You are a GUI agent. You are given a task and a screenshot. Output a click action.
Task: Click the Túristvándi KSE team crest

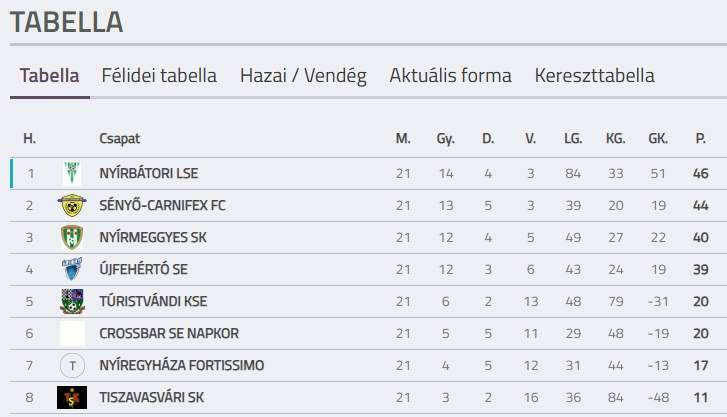(x=72, y=301)
